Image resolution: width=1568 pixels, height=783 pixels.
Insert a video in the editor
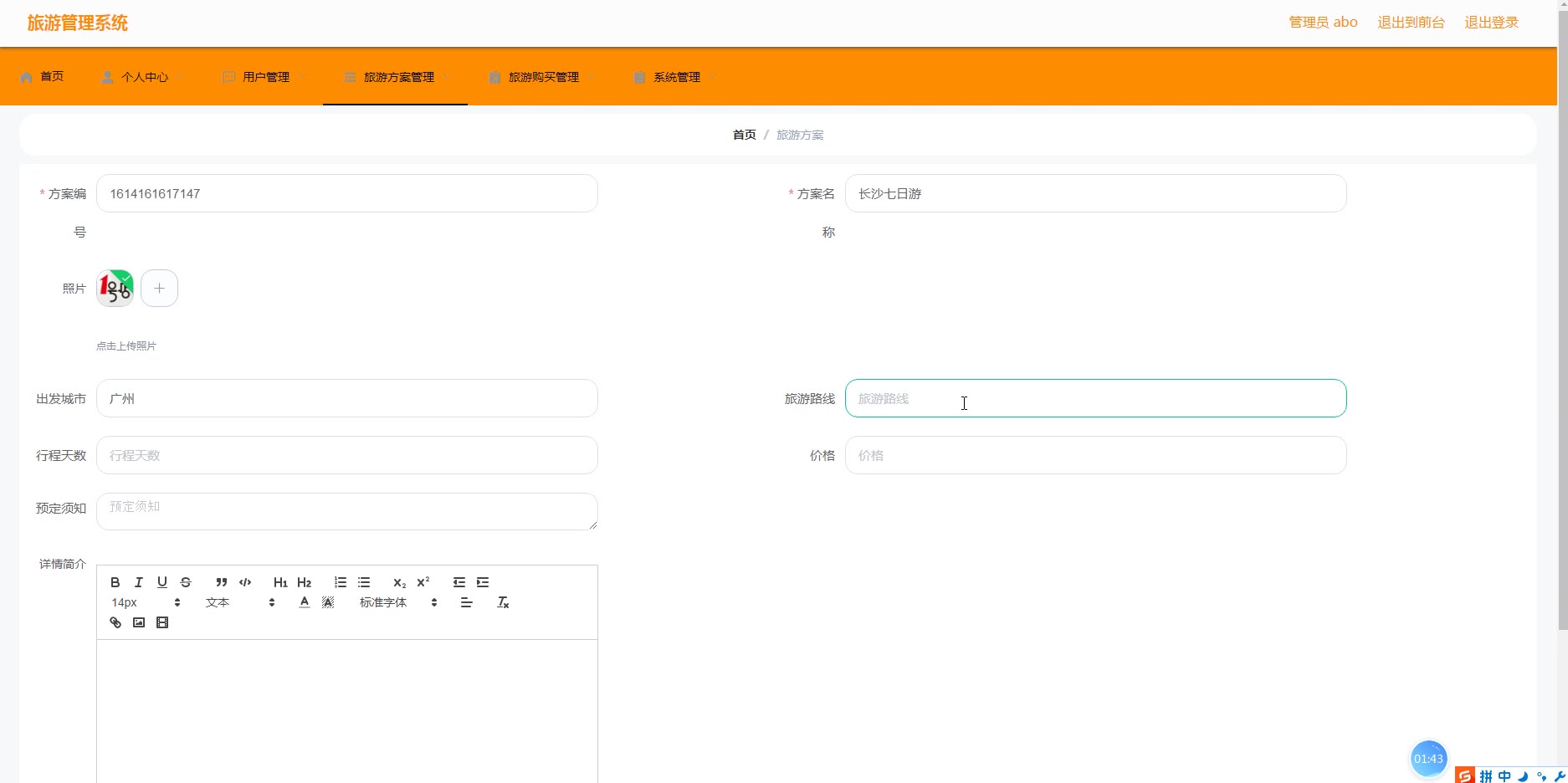pyautogui.click(x=162, y=622)
